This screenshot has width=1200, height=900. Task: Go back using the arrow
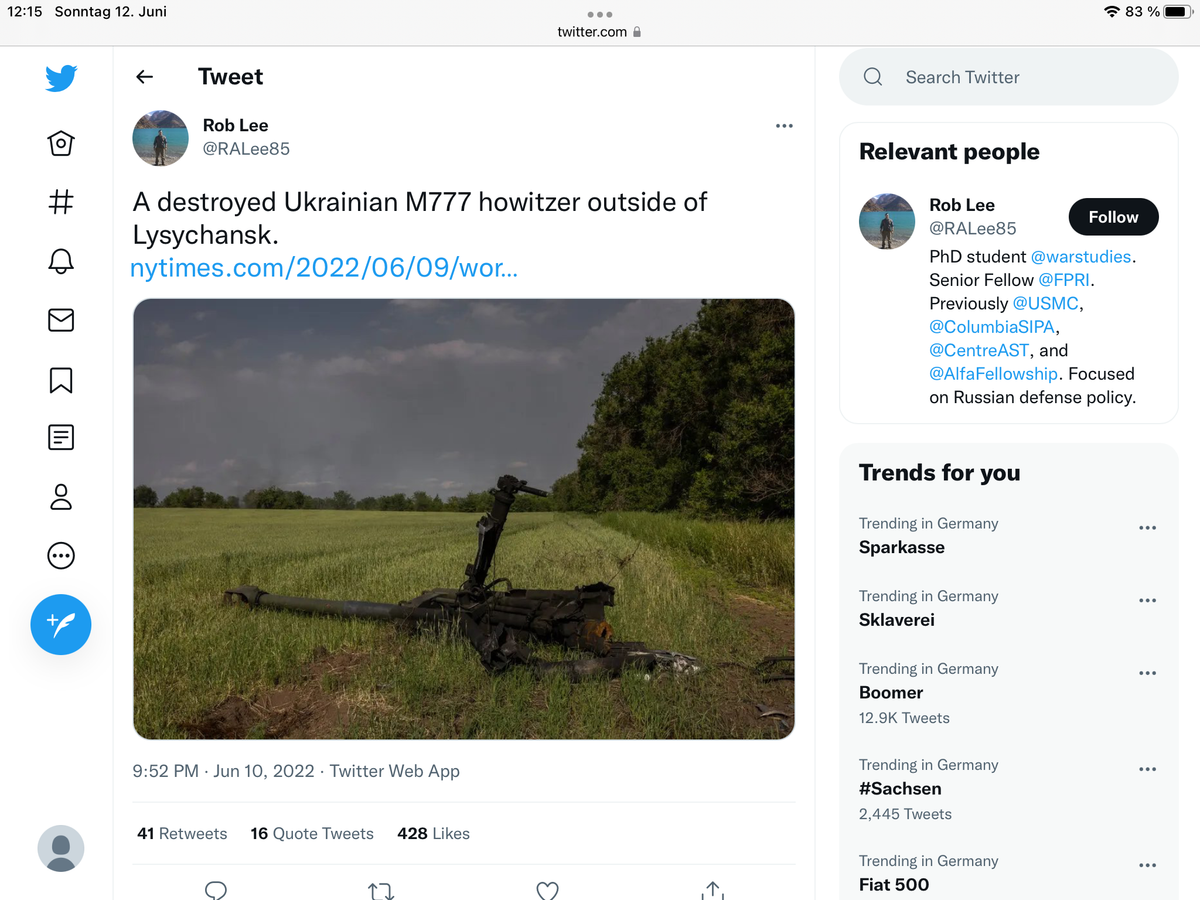pos(145,77)
